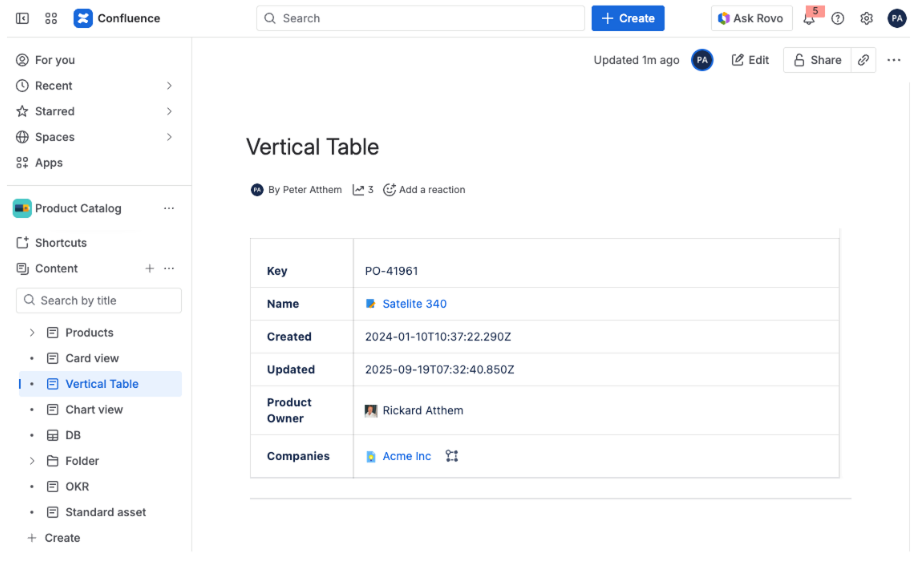This screenshot has height=563, width=918.
Task: Click the page views analytics icon
Action: click(358, 190)
